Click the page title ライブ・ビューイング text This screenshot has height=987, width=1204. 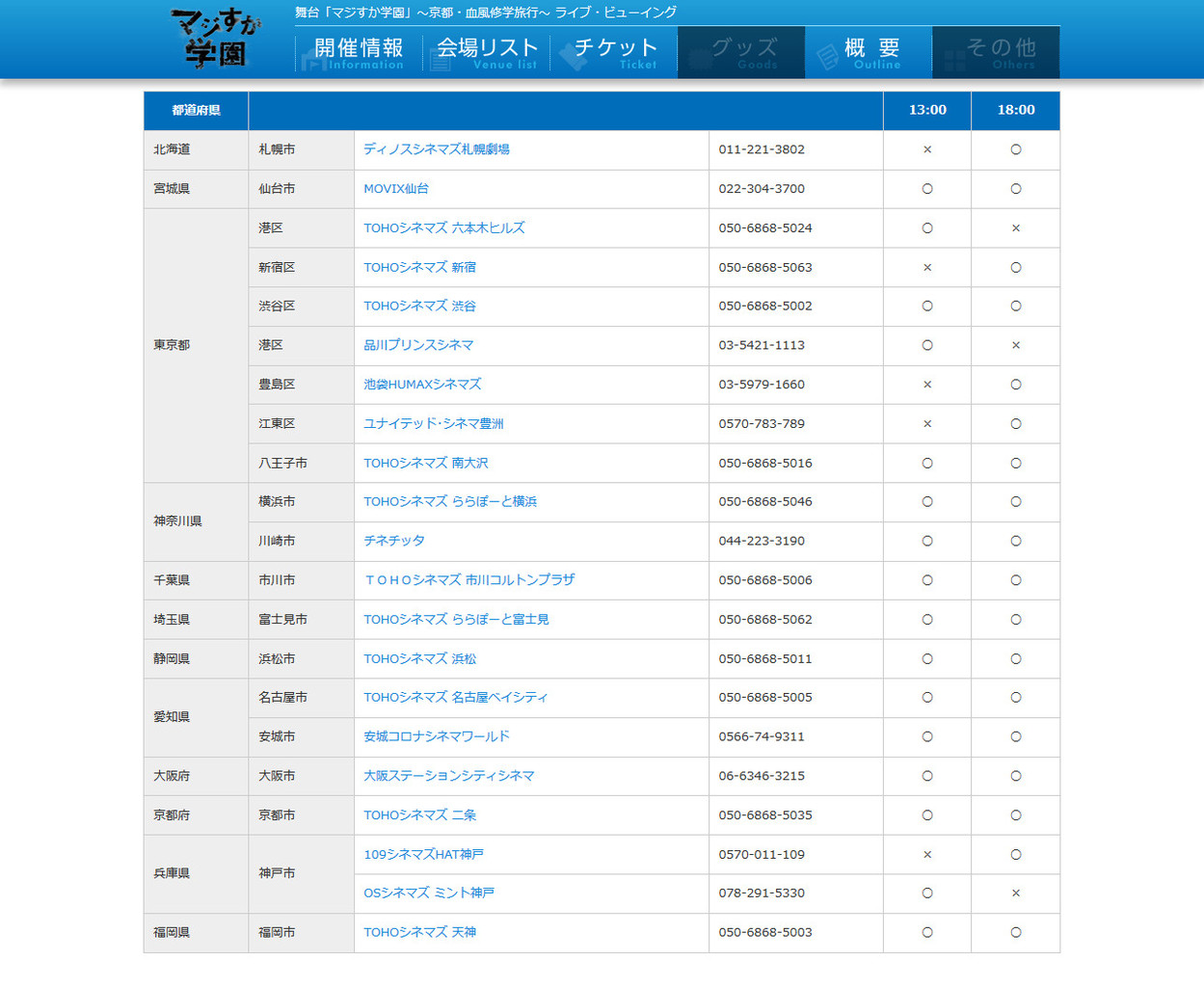point(615,13)
